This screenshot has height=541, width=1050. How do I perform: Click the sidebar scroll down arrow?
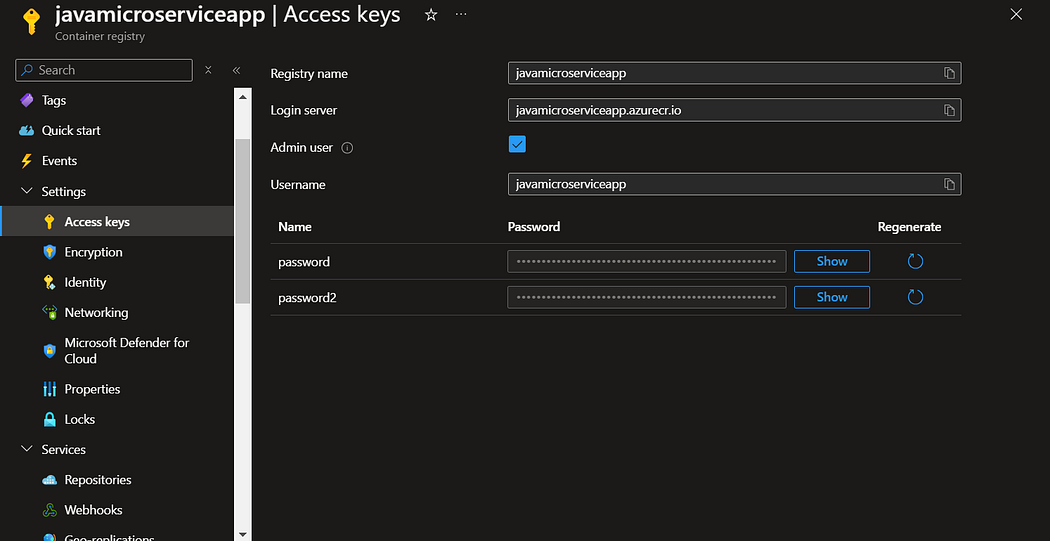[x=242, y=534]
